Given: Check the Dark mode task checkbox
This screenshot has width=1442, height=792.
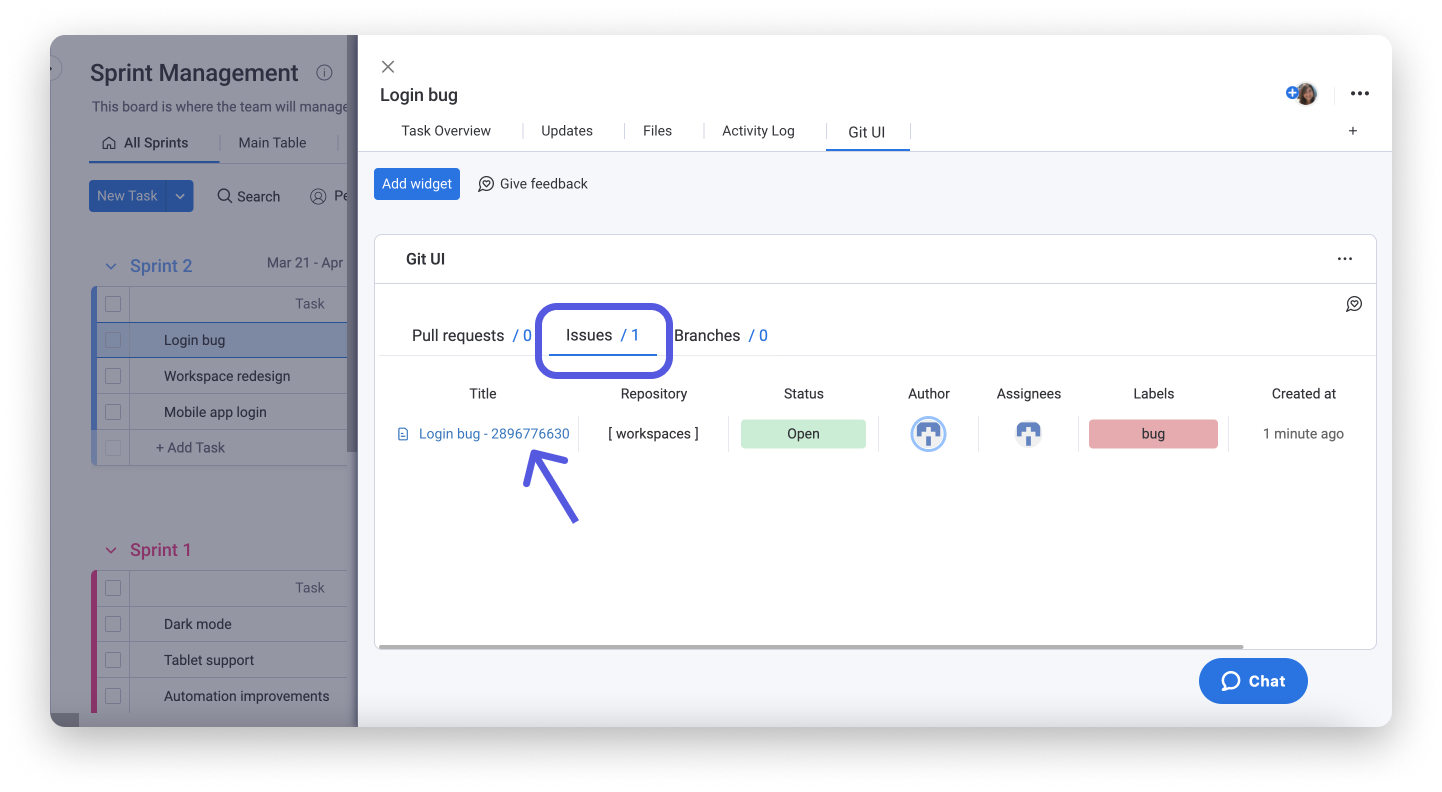Looking at the screenshot, I should coord(113,623).
